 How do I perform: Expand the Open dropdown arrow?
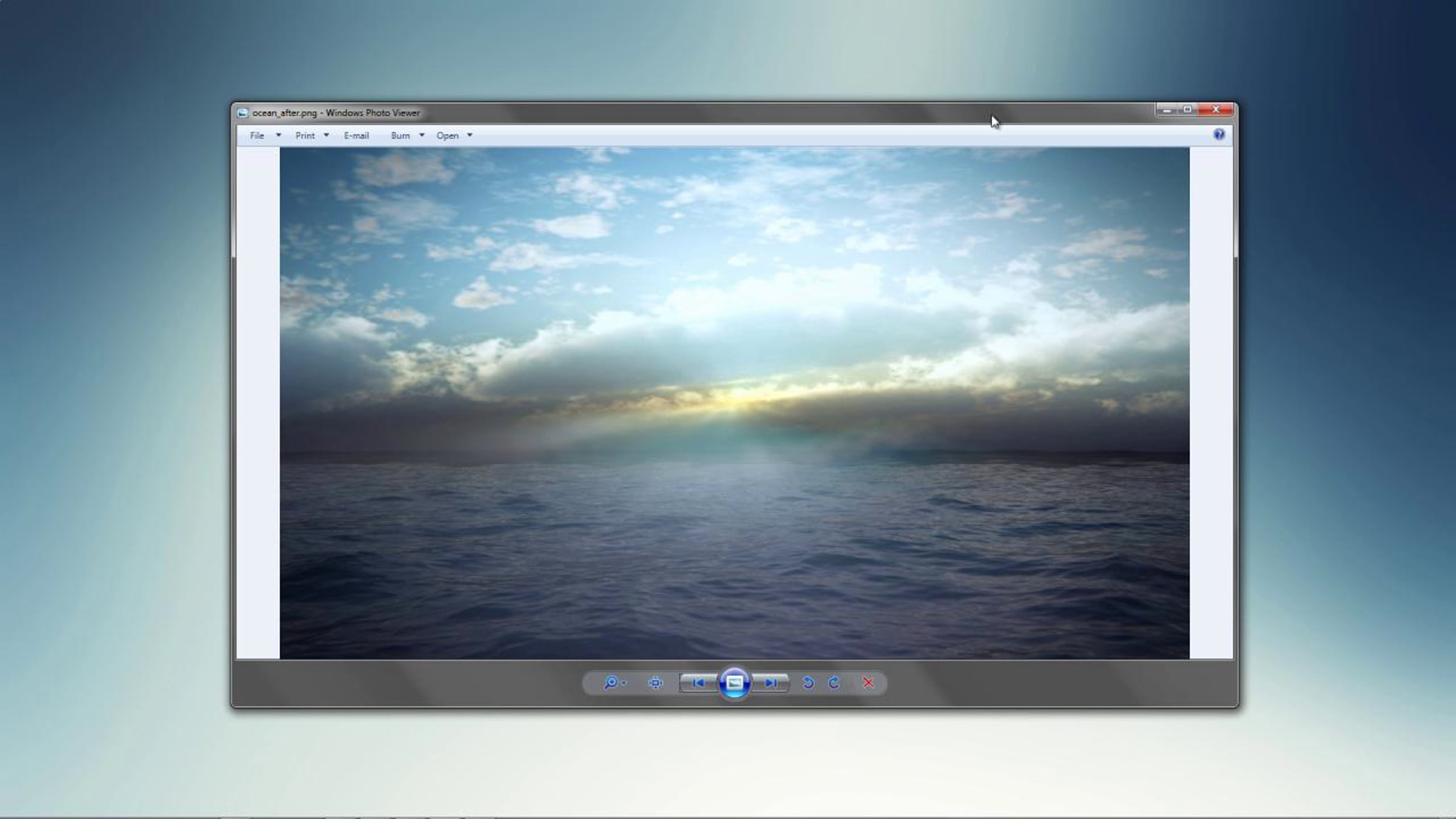click(x=470, y=135)
